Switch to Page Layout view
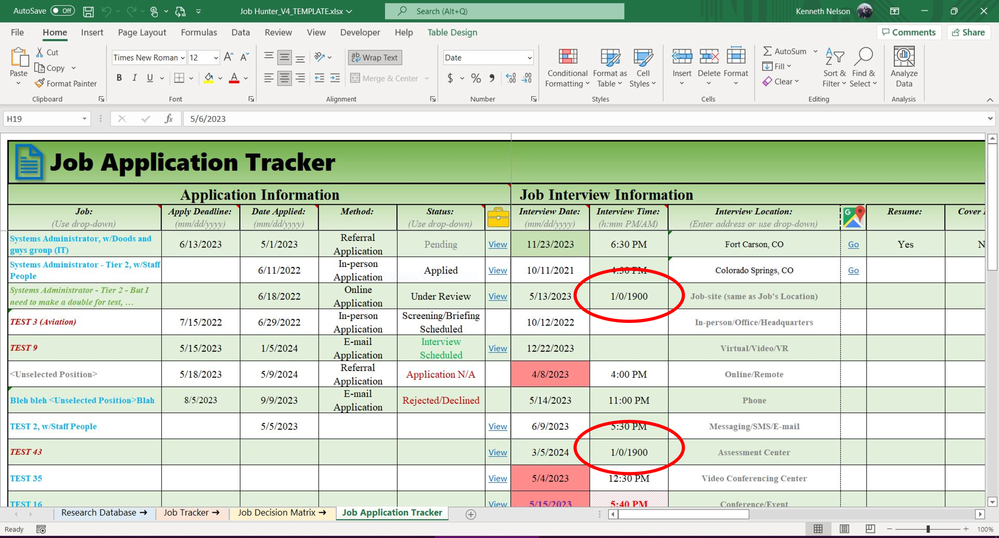 point(844,529)
